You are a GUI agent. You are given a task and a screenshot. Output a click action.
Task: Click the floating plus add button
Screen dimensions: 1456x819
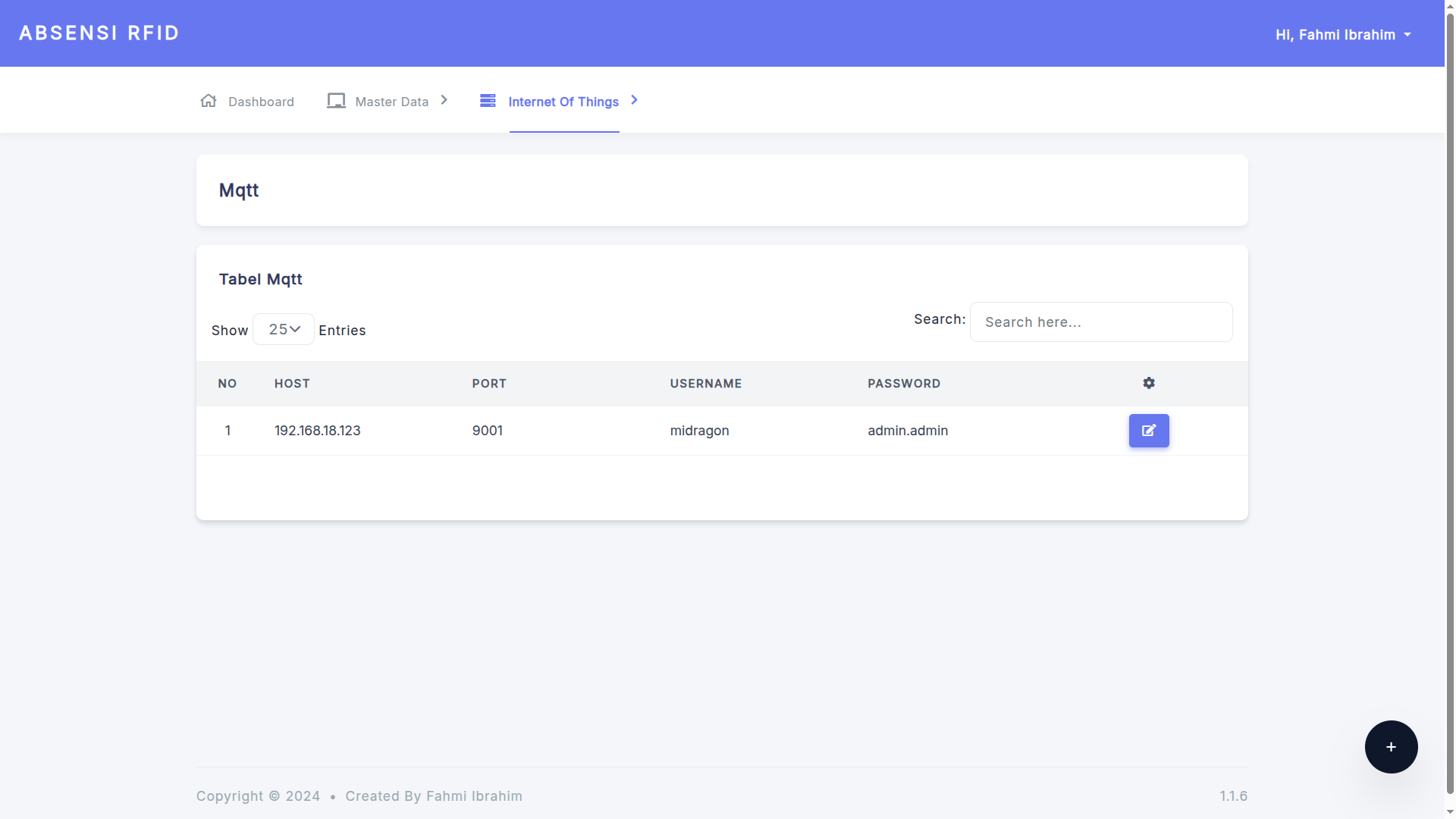1390,747
